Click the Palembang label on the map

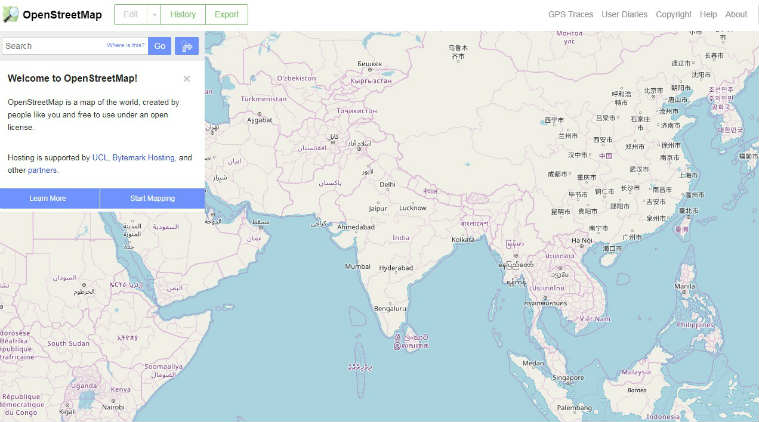pos(574,408)
